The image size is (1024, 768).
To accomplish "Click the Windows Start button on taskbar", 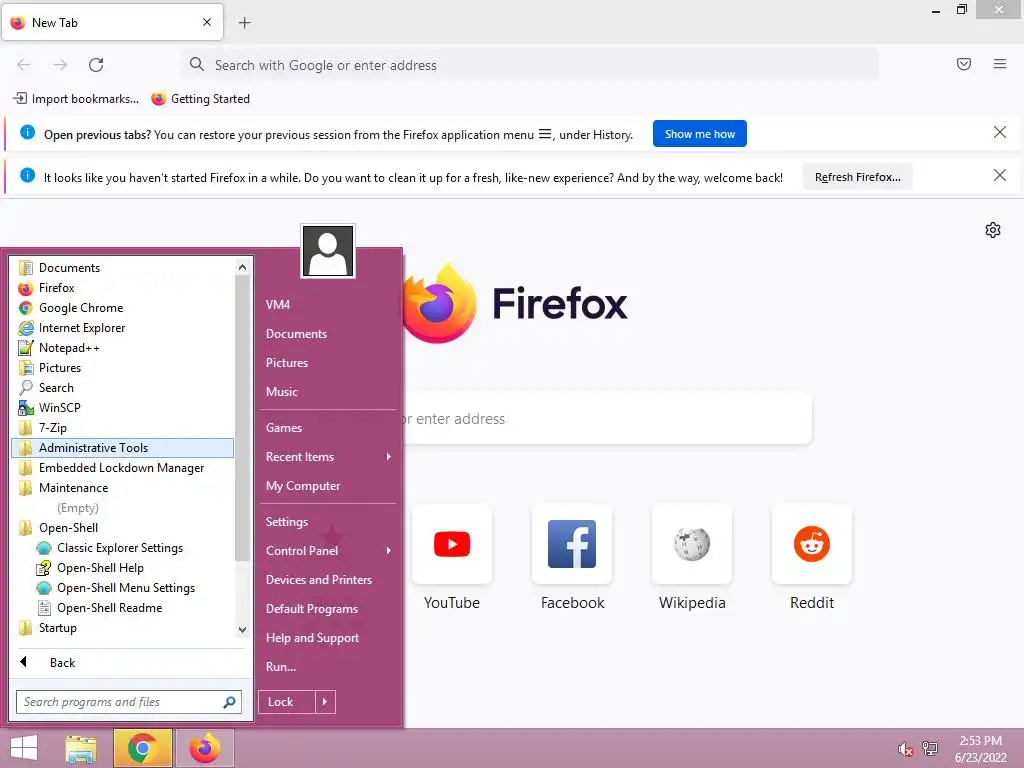I will point(24,748).
